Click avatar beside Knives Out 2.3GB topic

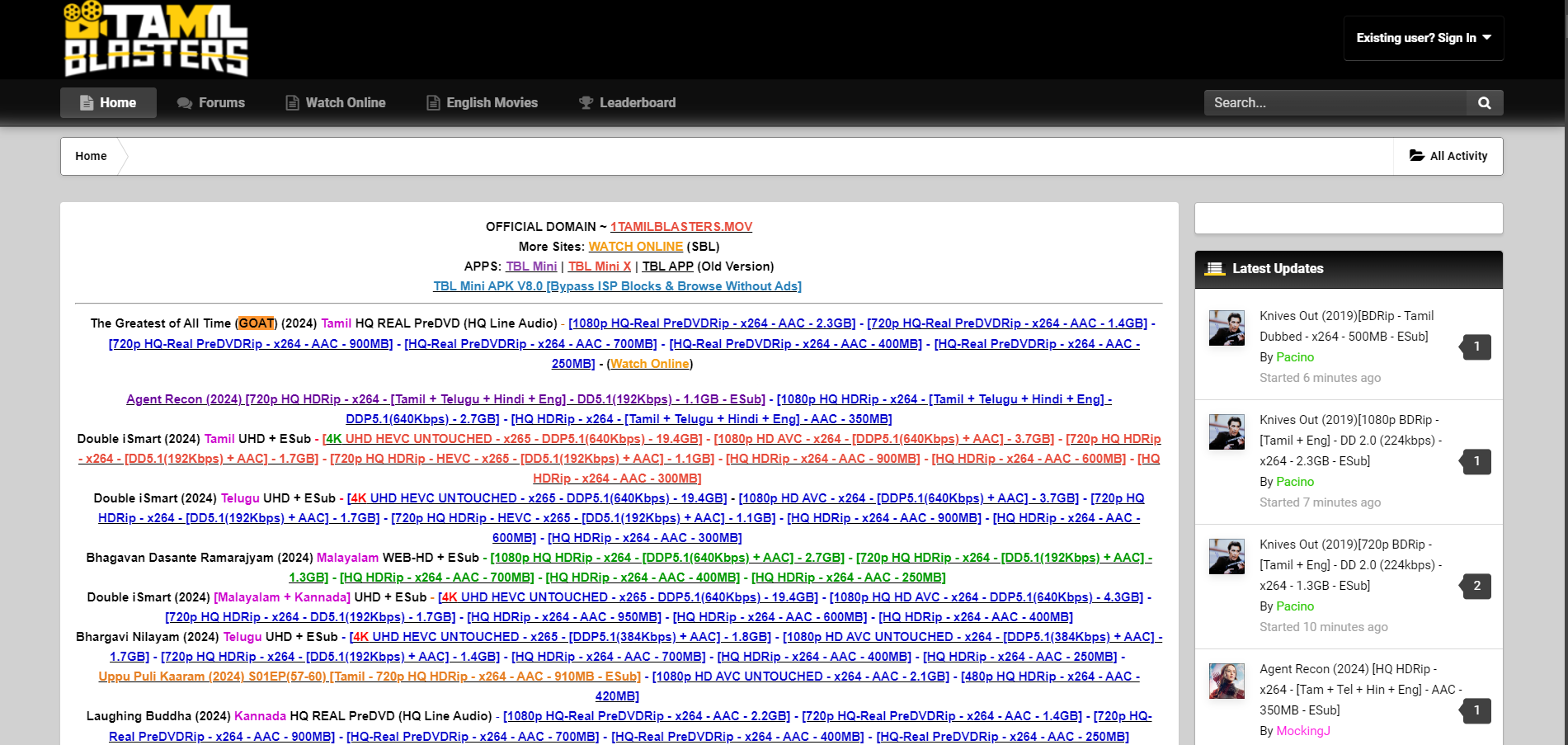(1227, 431)
